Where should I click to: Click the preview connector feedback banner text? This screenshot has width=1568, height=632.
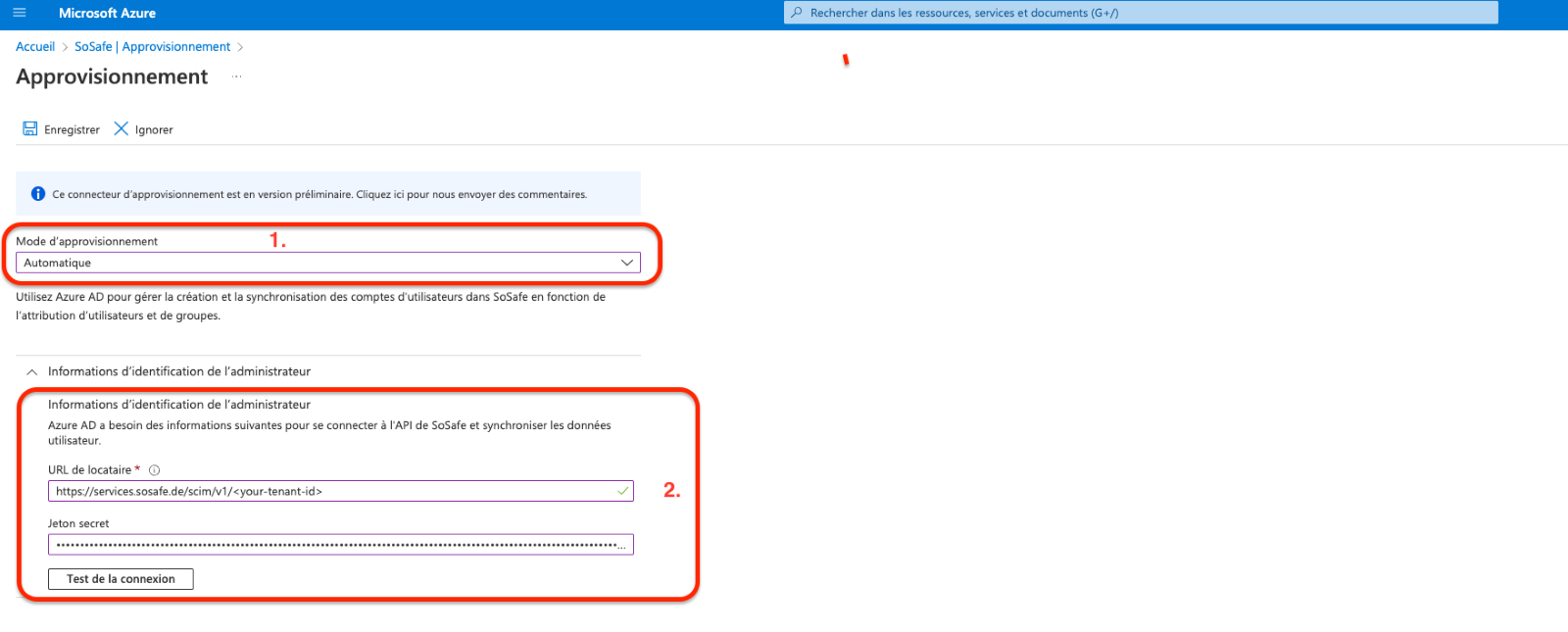319,194
